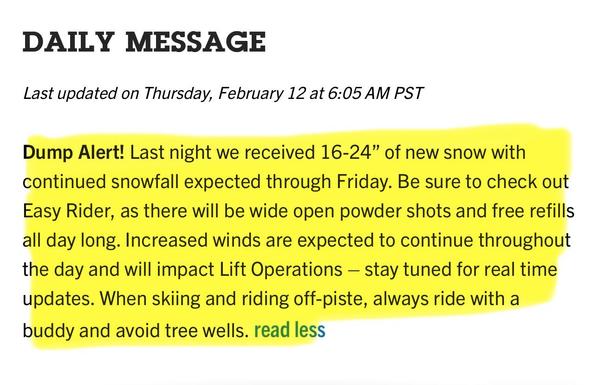Click the phrase "Increased winds"
Viewport: 599px width, 385px height.
click(166, 240)
